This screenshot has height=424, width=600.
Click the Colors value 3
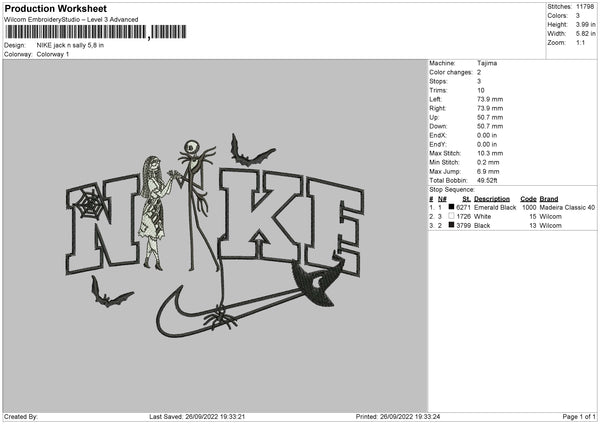pos(578,16)
